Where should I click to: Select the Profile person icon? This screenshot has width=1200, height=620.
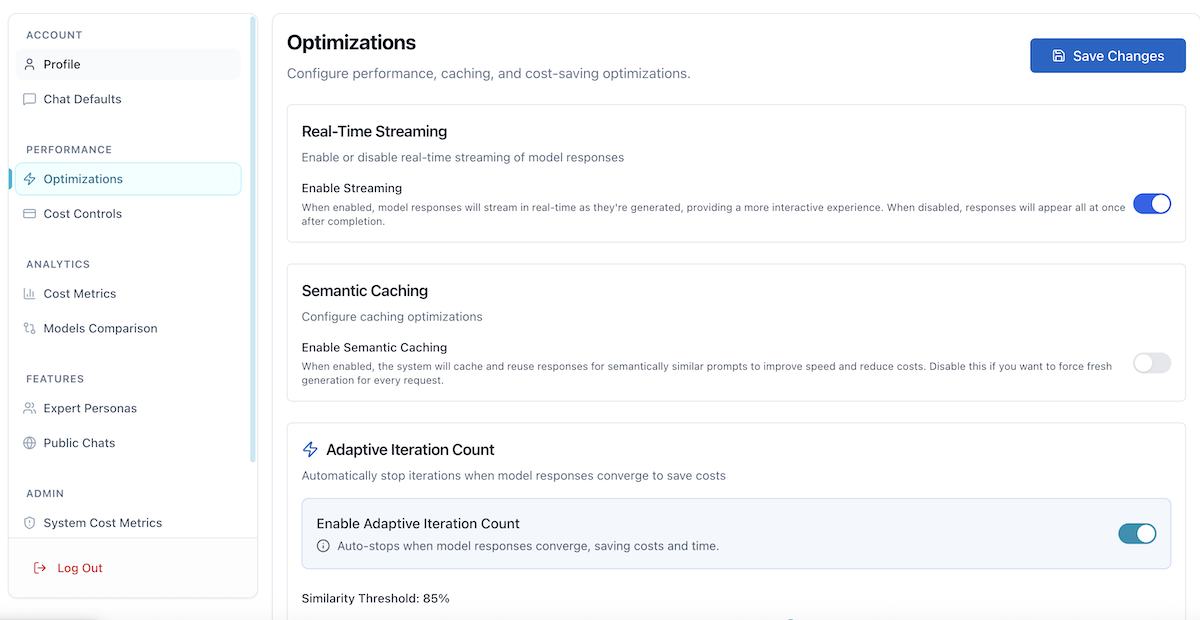coord(27,64)
